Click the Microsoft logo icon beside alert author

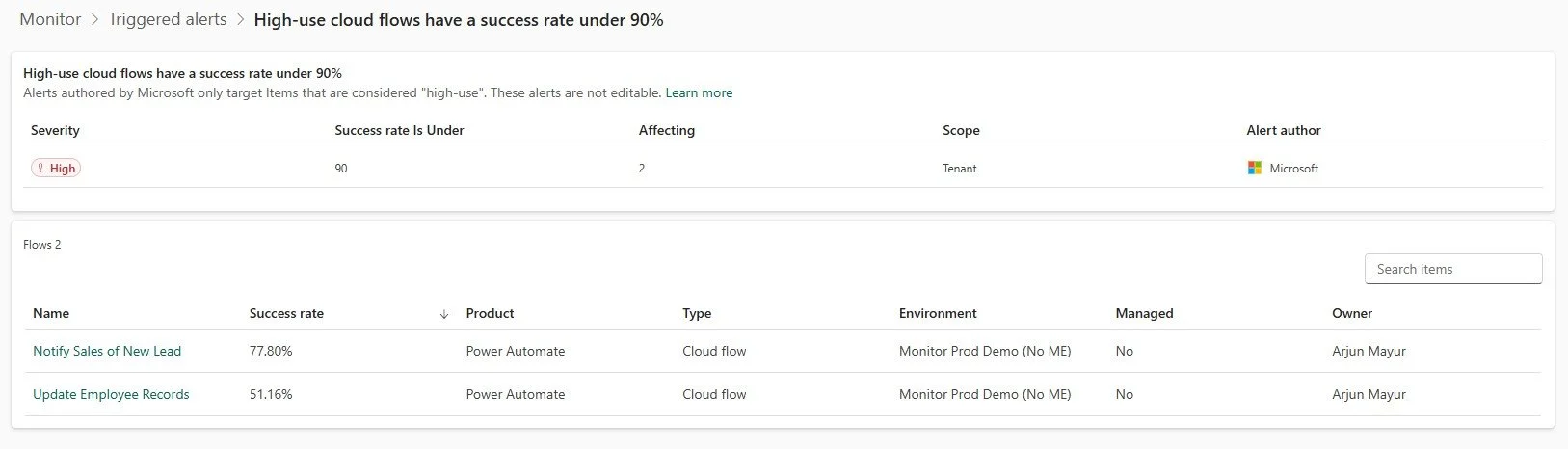tap(1254, 168)
